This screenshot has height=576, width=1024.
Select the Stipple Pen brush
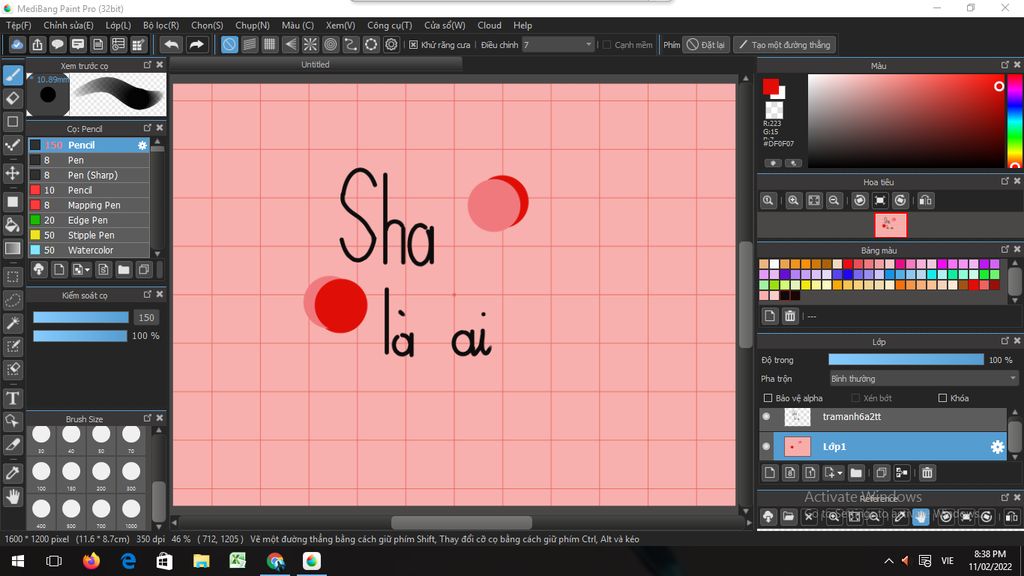pos(89,235)
